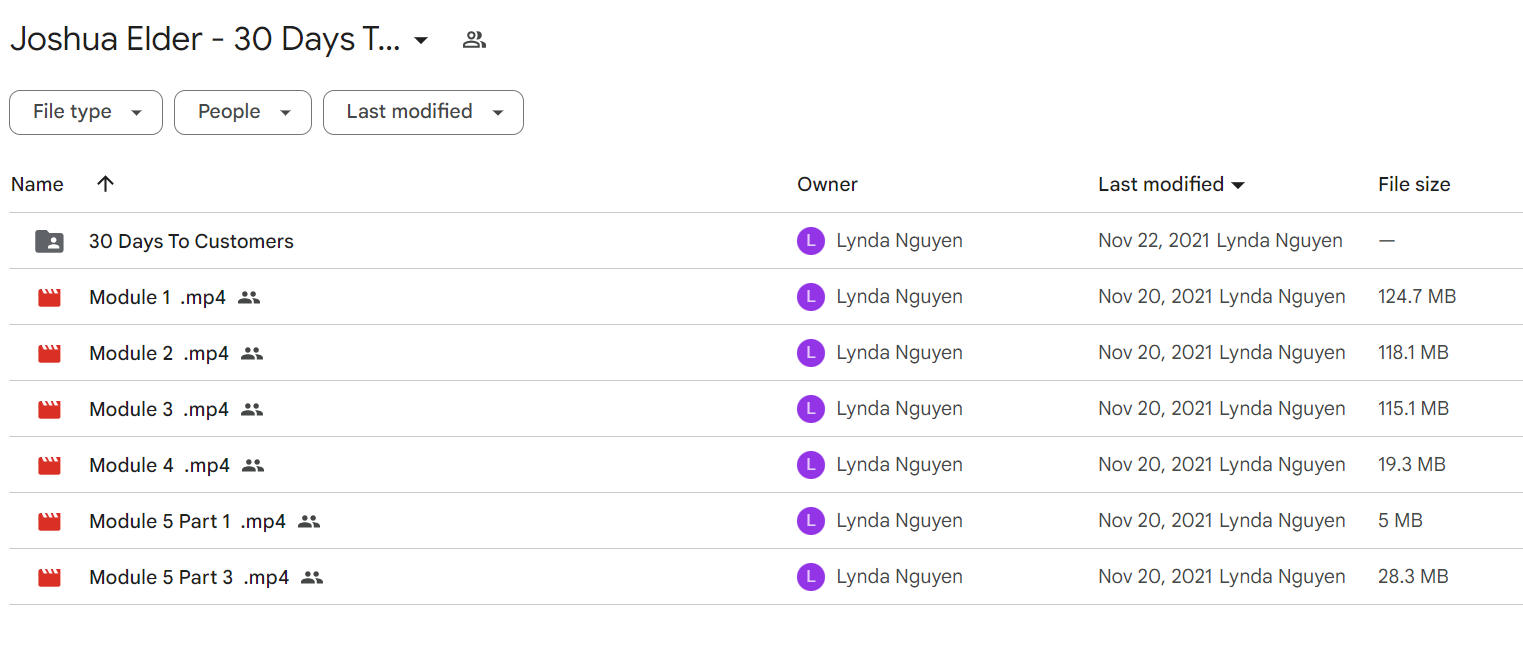Click the shared icon next to Module 2 .mp4

point(252,353)
